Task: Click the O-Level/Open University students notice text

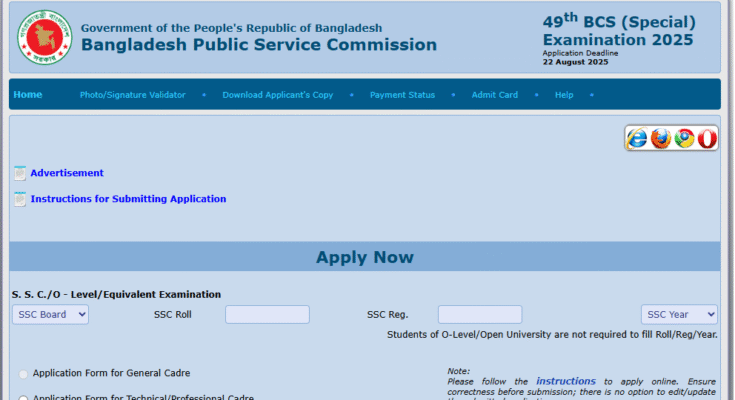Action: click(x=552, y=335)
